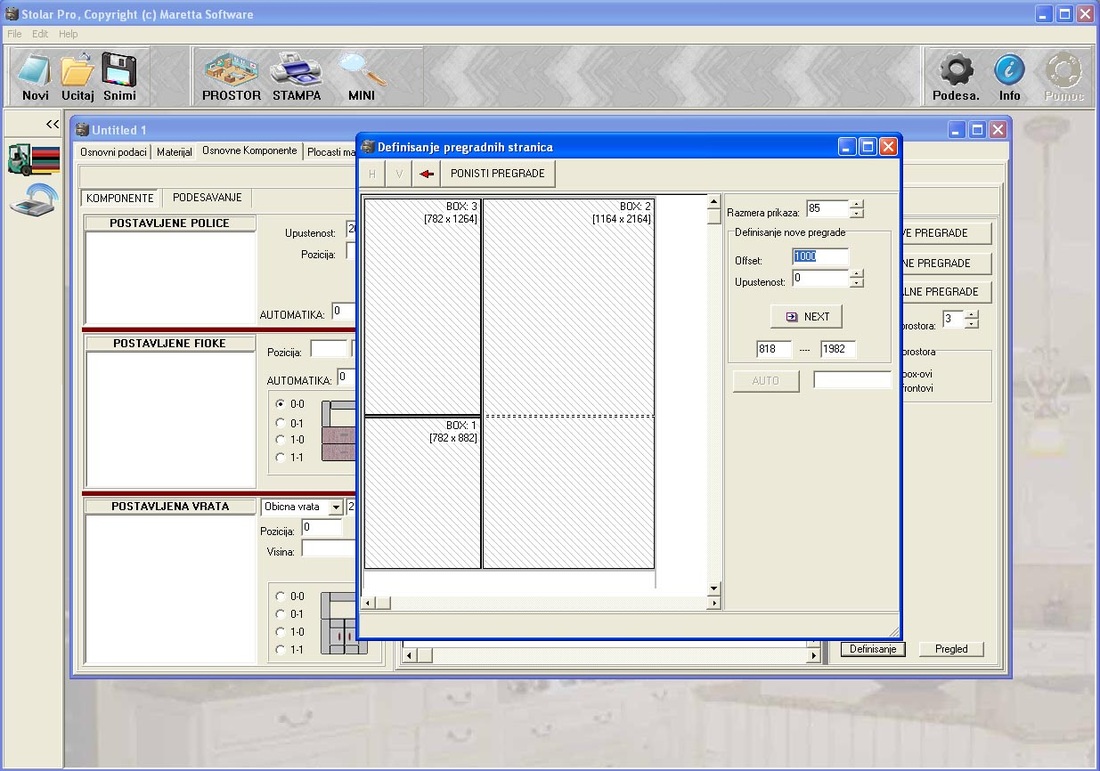Switch to the Materijal tab
Image resolution: width=1100 pixels, height=771 pixels.
coord(174,152)
